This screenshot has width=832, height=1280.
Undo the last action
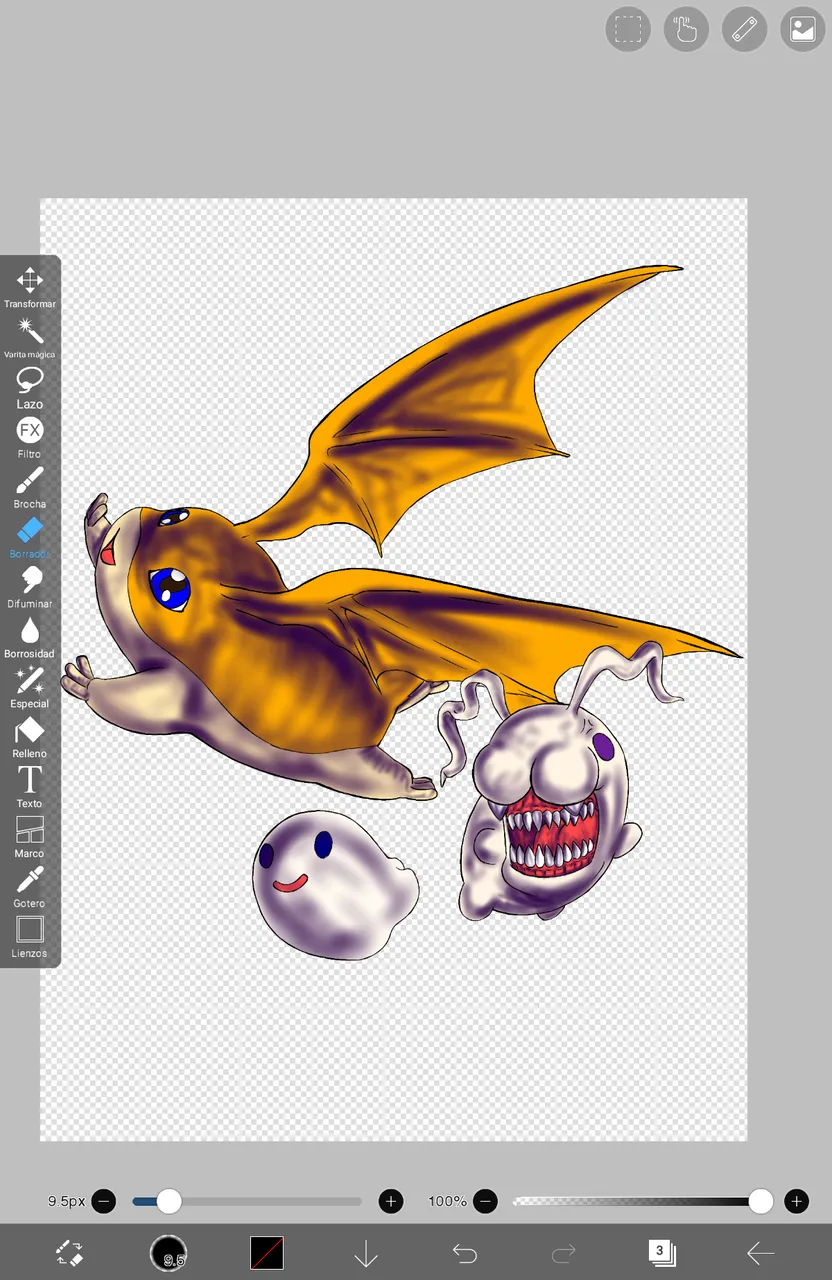pyautogui.click(x=465, y=1253)
